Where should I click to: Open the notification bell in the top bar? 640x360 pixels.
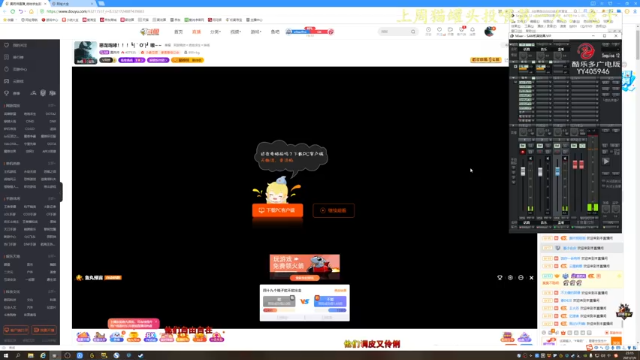[472, 30]
